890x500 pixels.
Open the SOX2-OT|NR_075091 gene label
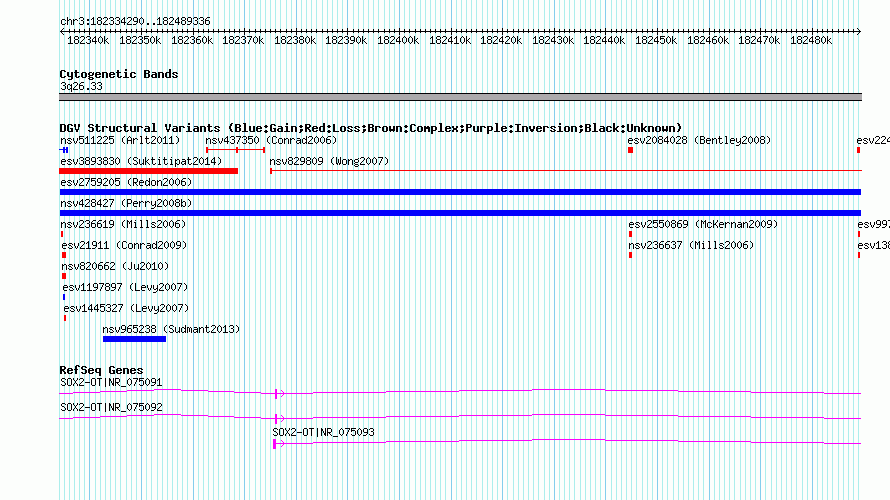tap(111, 383)
